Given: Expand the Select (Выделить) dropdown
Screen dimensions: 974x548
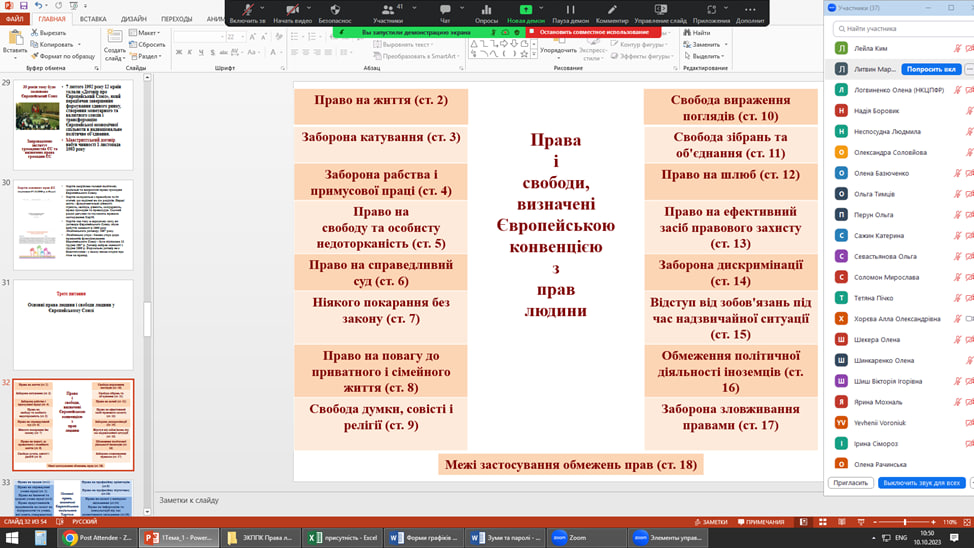Looking at the screenshot, I should (705, 56).
